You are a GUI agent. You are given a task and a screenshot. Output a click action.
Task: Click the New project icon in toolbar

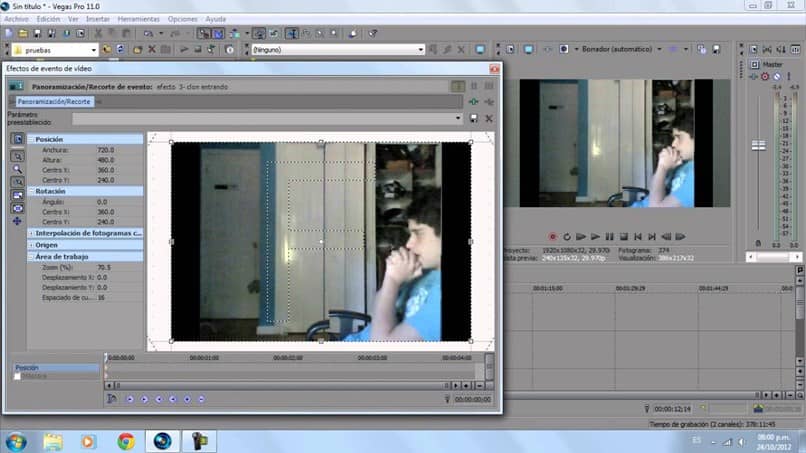click(x=9, y=33)
